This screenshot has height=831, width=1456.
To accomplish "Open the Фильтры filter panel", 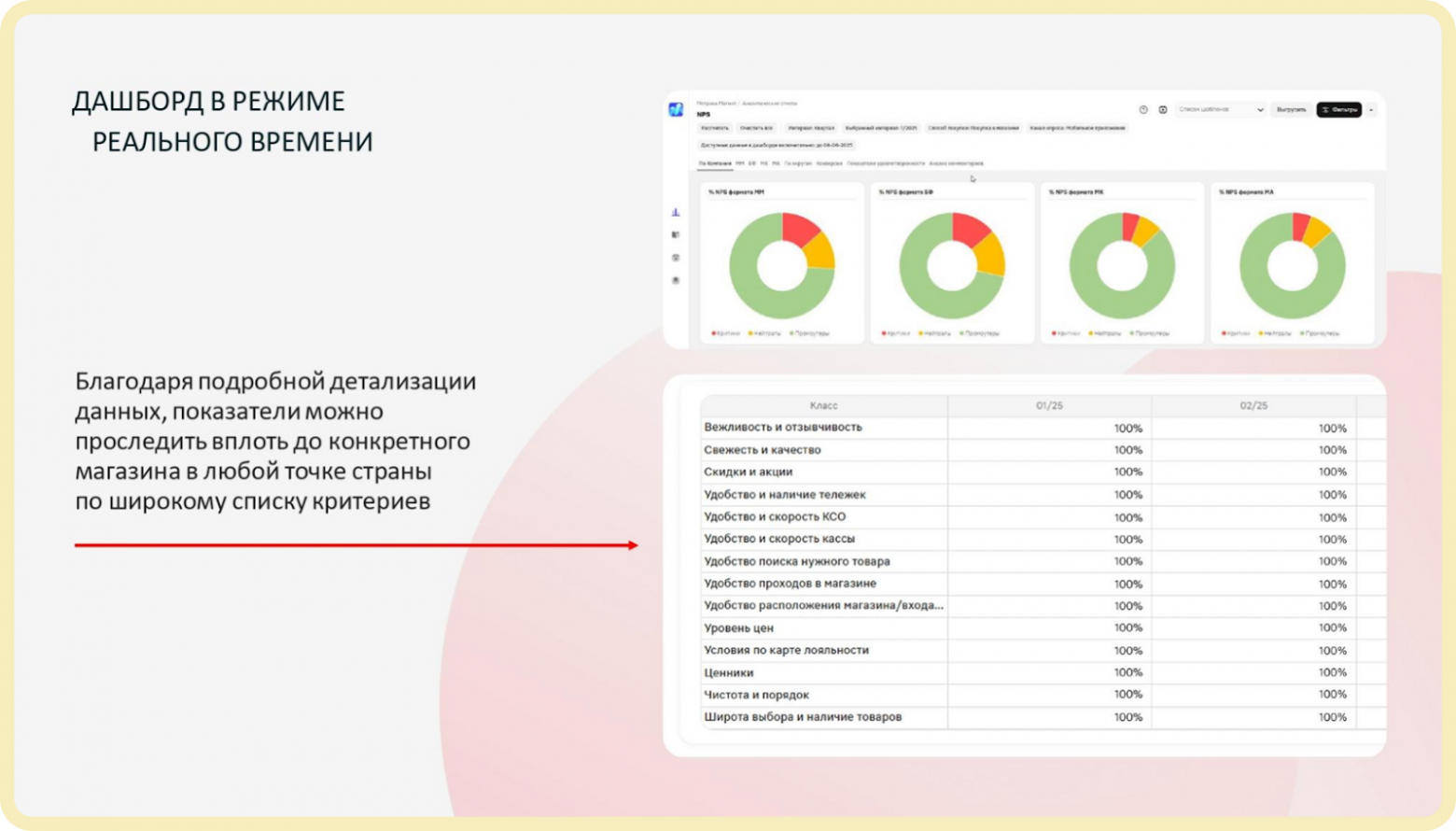I will click(x=1338, y=109).
